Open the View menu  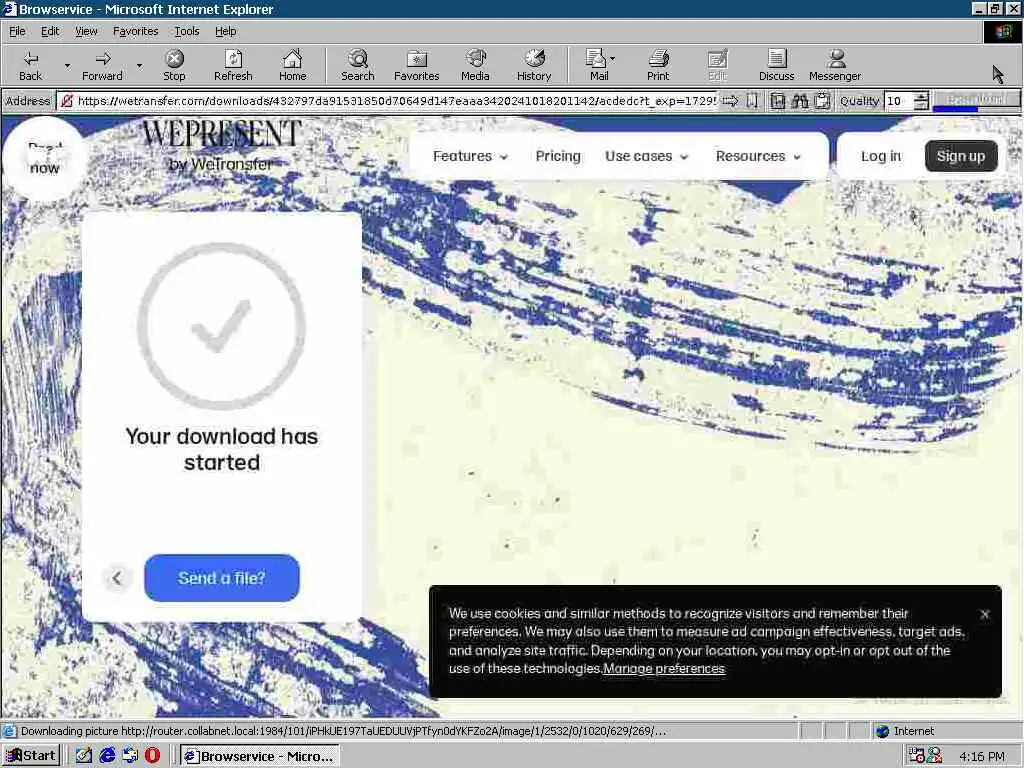pyautogui.click(x=86, y=31)
